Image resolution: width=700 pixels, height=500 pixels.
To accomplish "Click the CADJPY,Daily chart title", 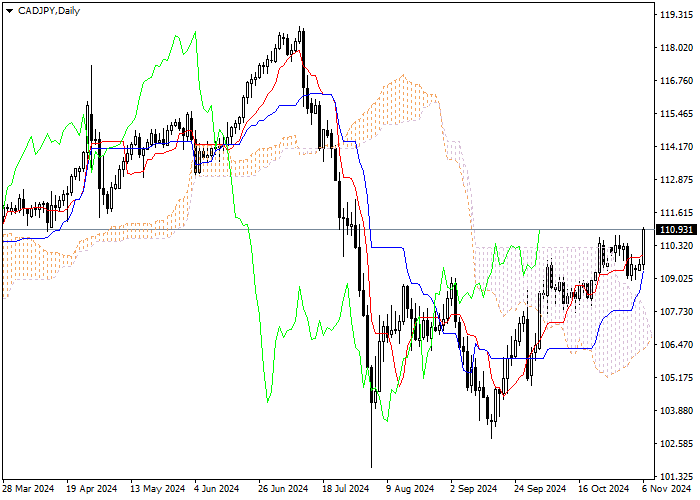I will pyautogui.click(x=49, y=11).
